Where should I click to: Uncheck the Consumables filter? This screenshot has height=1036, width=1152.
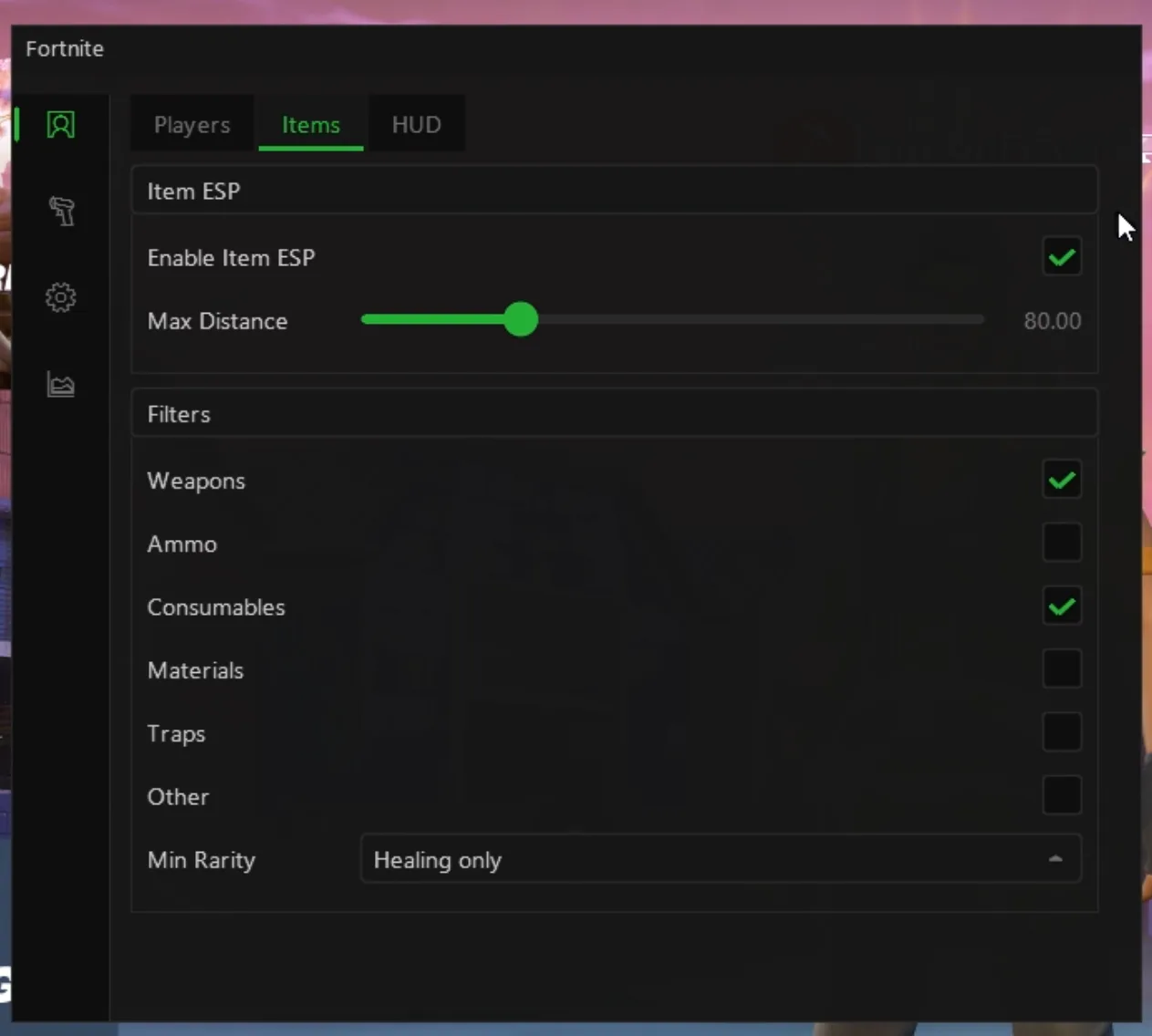pos(1062,606)
